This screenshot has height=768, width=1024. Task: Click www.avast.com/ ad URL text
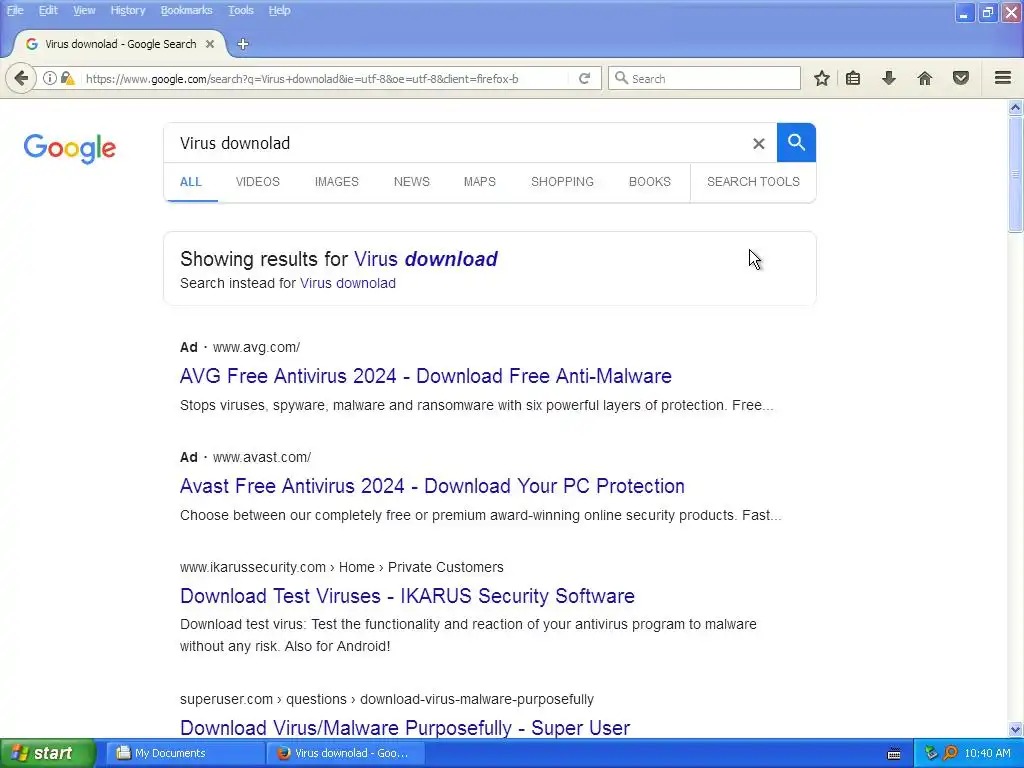tap(262, 457)
